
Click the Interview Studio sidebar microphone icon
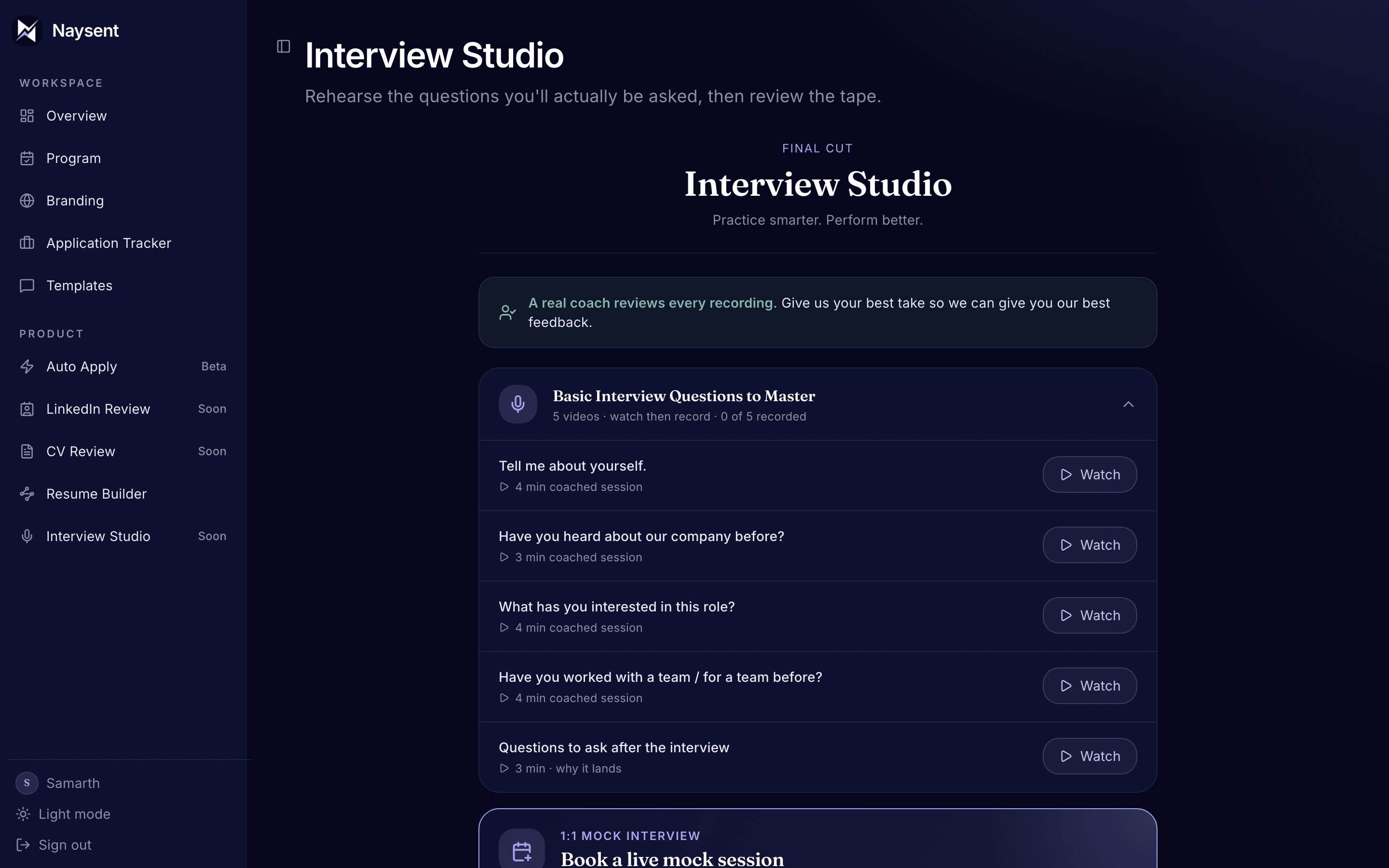pos(27,537)
